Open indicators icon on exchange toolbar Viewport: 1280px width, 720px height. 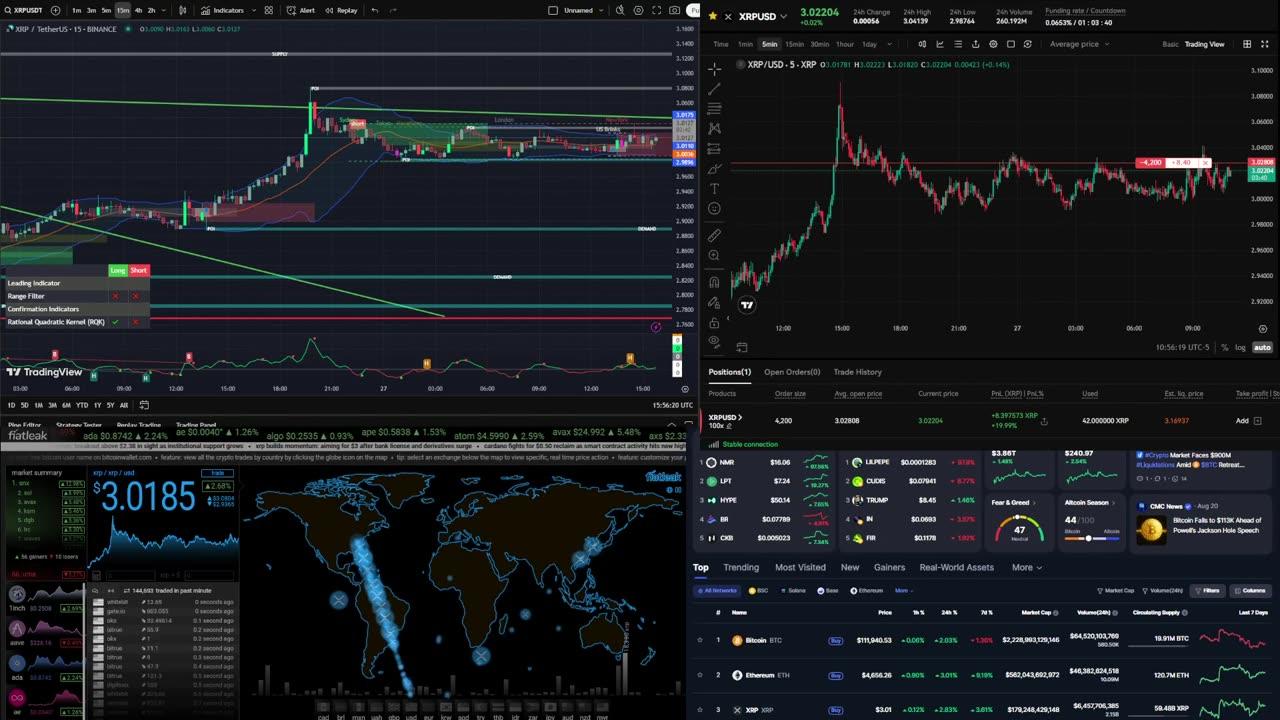point(939,44)
